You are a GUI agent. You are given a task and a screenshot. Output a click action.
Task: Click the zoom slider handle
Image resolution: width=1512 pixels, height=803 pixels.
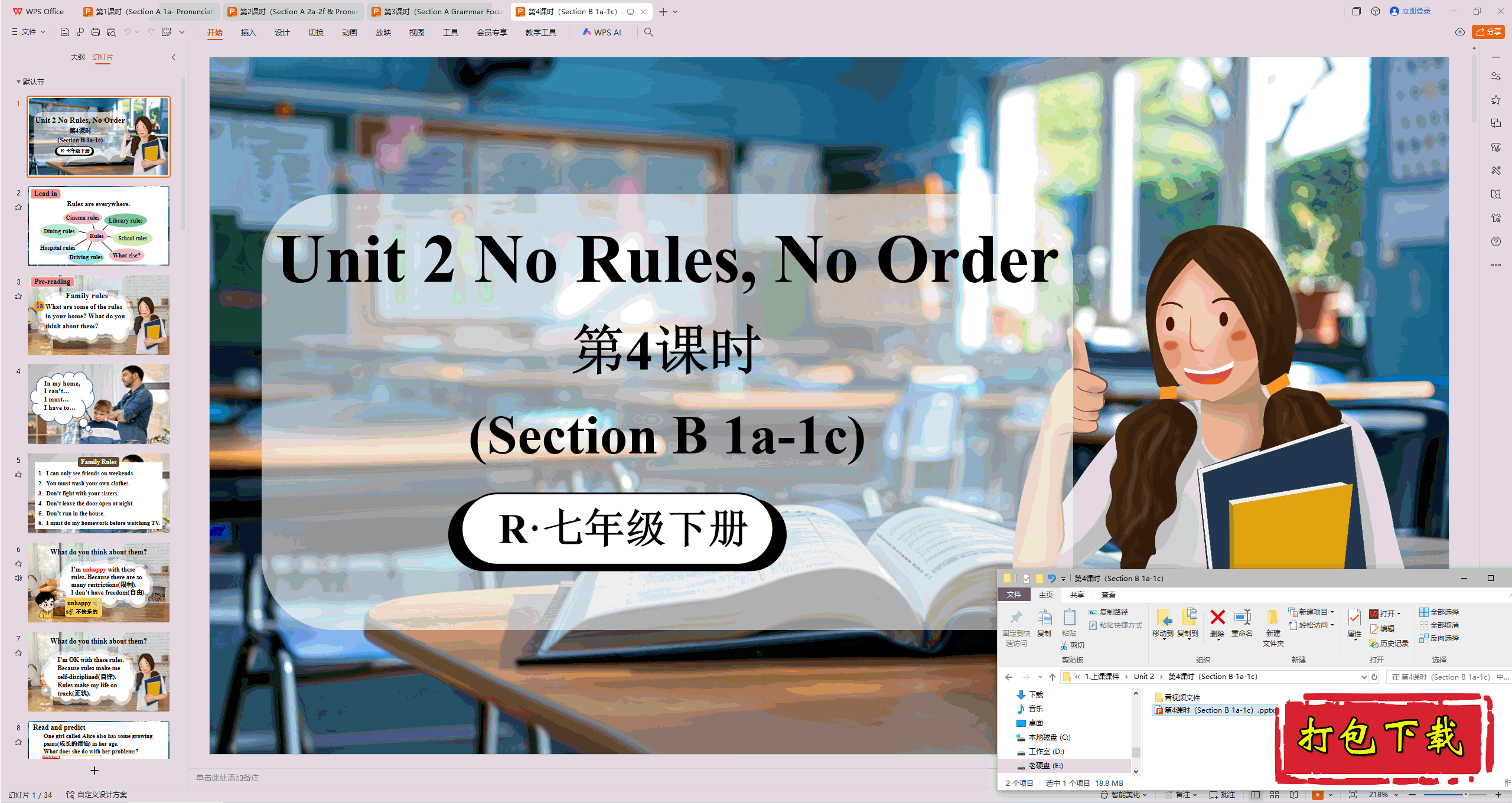pos(1465,795)
